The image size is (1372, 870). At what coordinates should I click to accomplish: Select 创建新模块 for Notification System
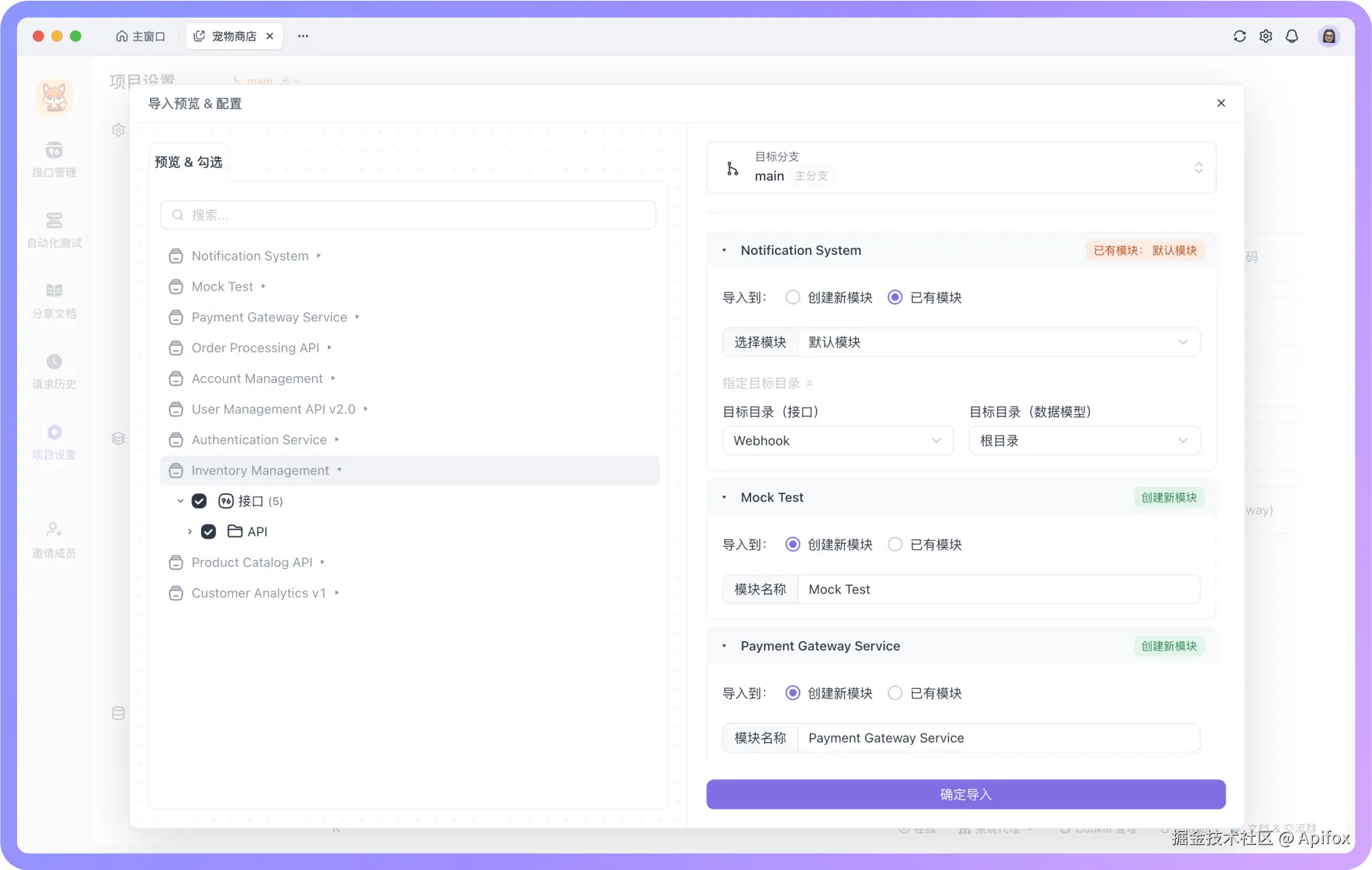[x=792, y=297]
